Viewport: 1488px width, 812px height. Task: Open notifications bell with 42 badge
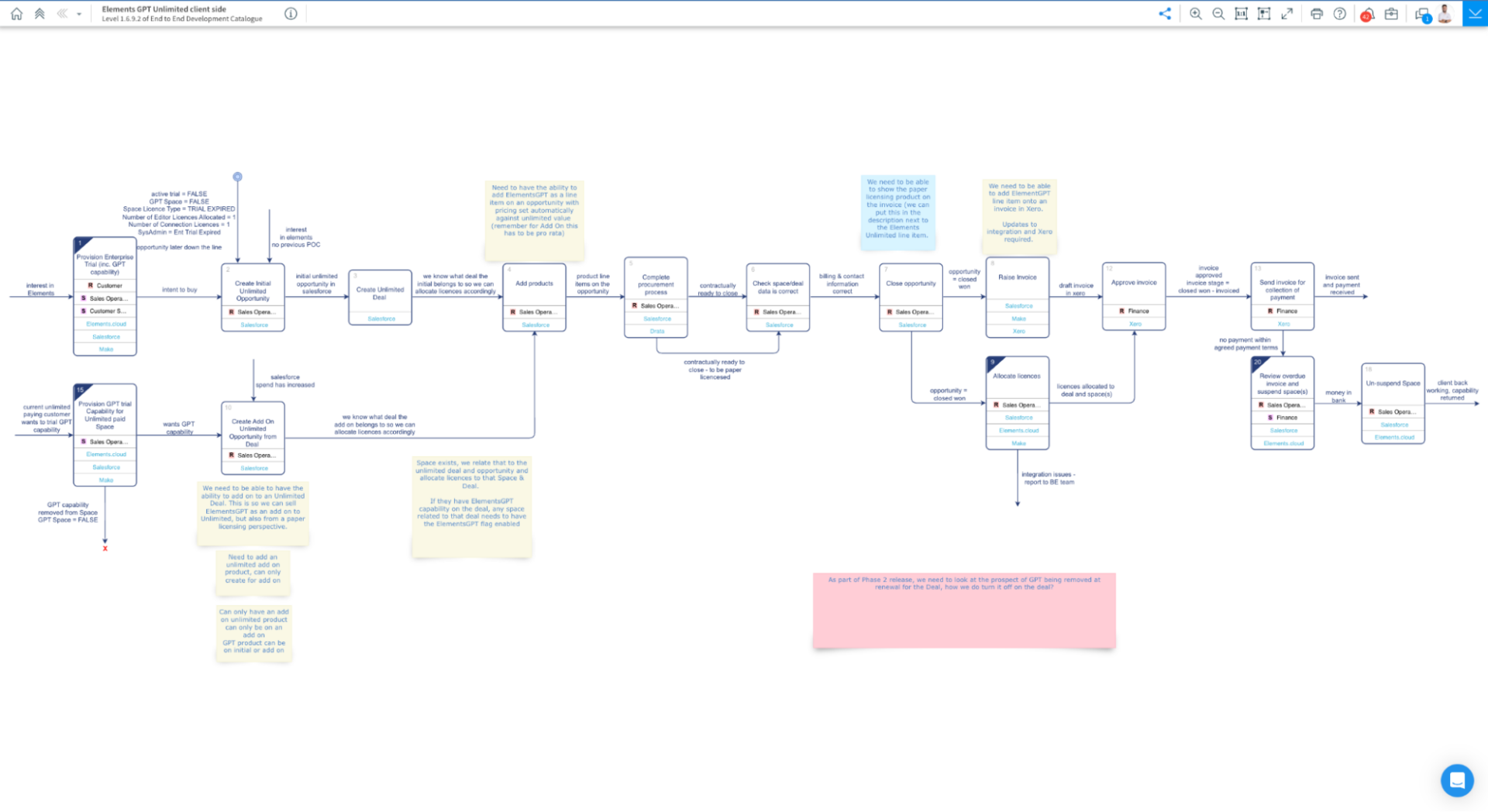(1368, 15)
